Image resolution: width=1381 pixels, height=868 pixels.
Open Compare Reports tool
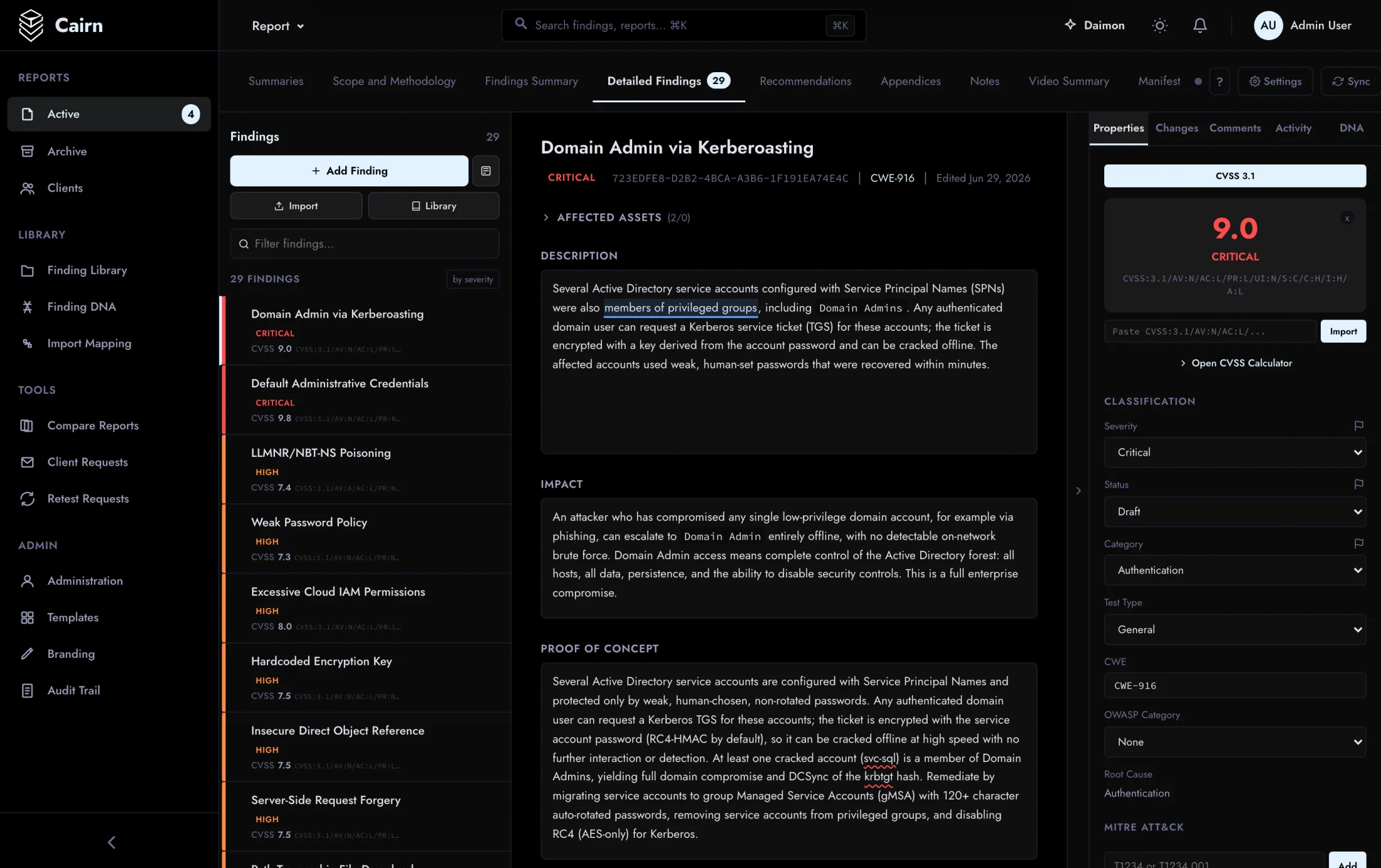click(x=109, y=426)
